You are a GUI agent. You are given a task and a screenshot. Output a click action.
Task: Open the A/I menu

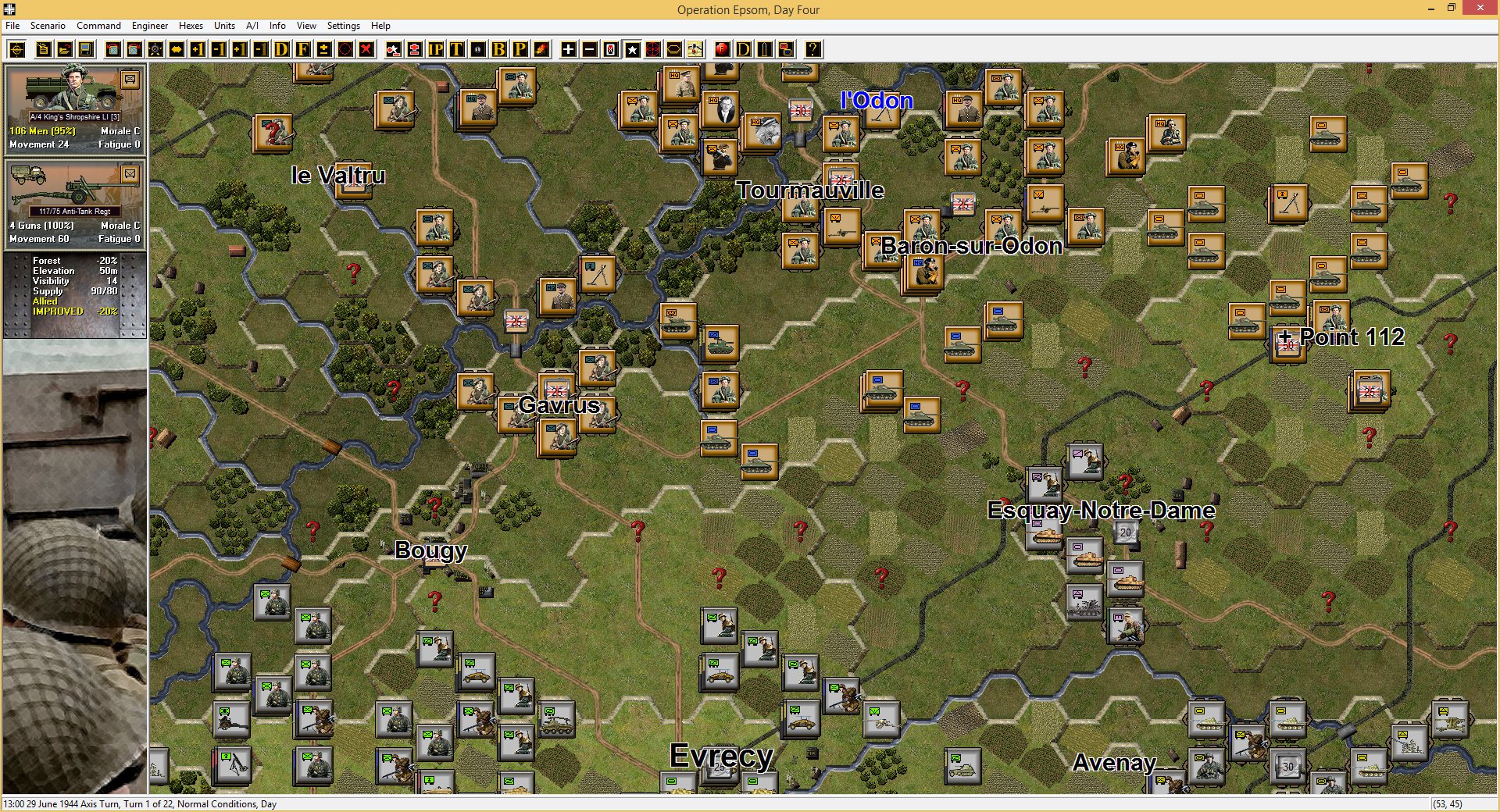tap(252, 26)
